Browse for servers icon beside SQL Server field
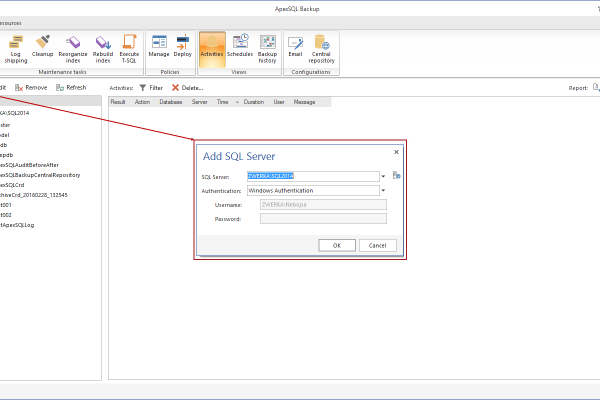This screenshot has width=600, height=400. click(396, 176)
